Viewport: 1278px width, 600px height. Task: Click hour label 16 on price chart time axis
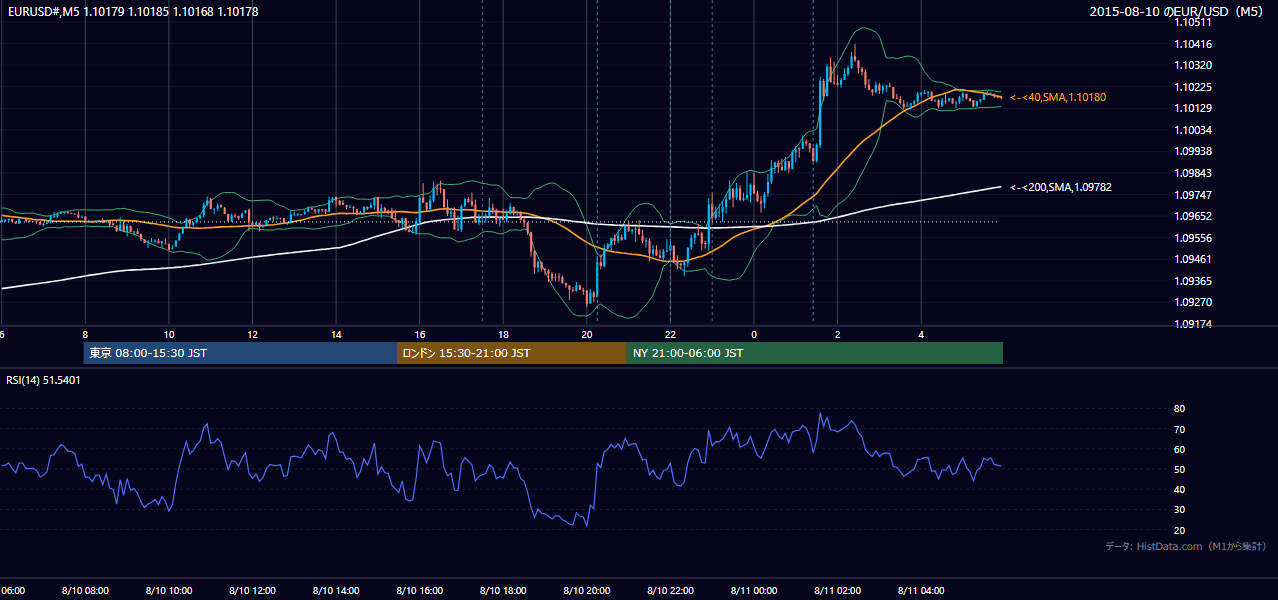coord(420,335)
